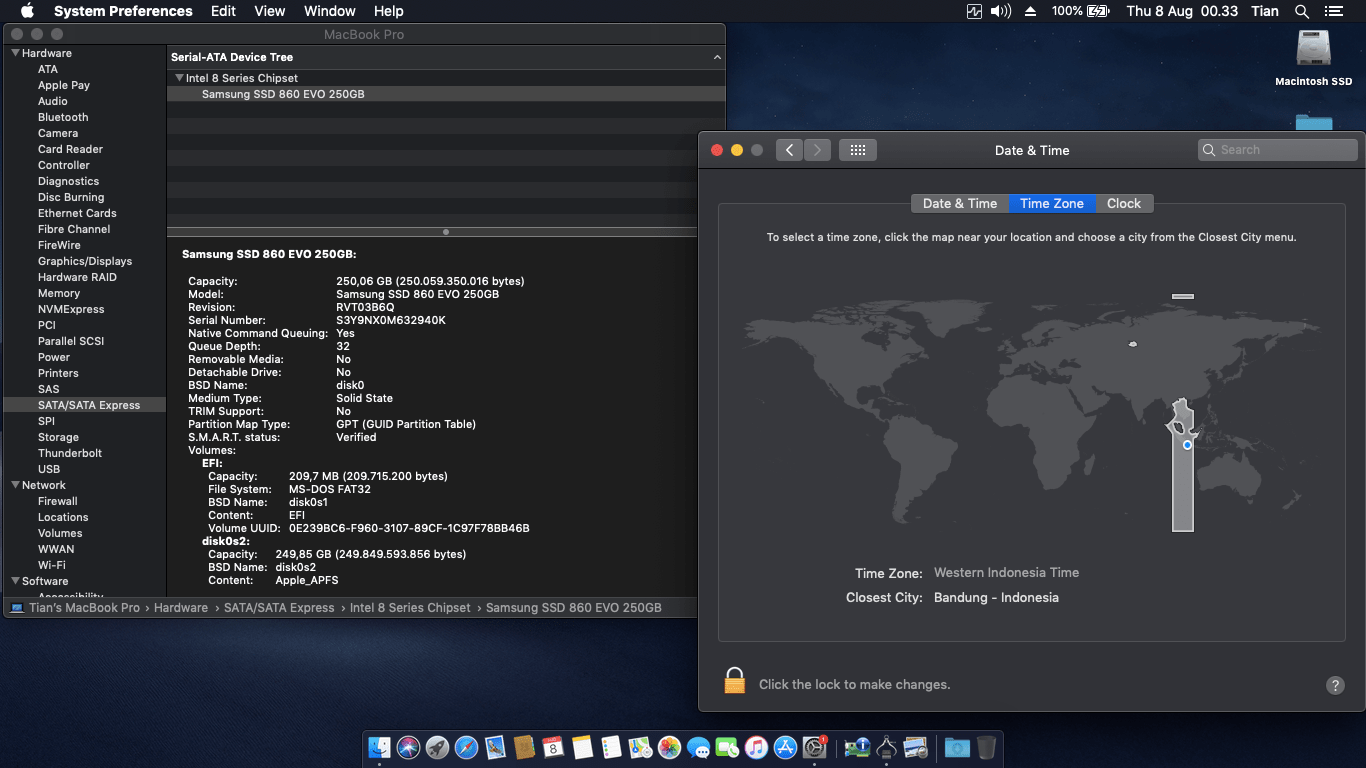Open the View menu

pos(270,11)
